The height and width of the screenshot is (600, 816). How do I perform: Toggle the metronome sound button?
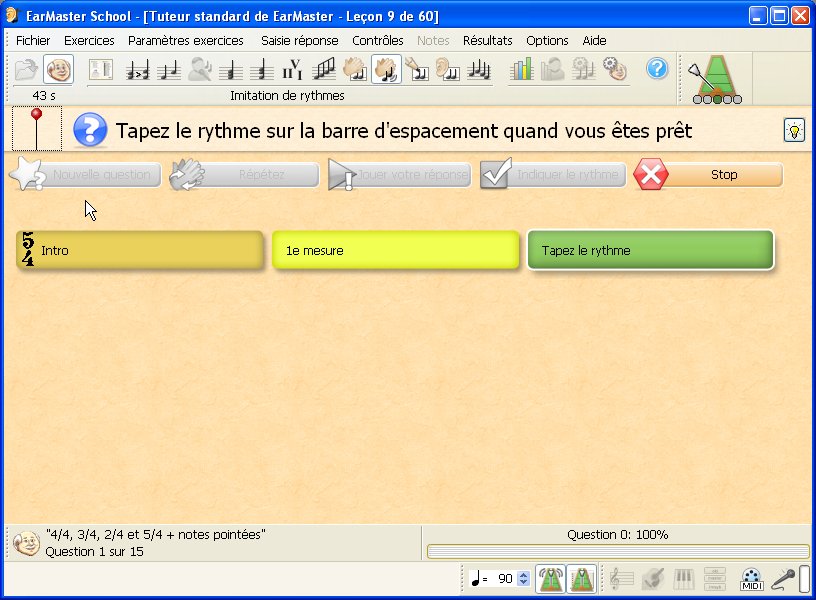pos(550,578)
